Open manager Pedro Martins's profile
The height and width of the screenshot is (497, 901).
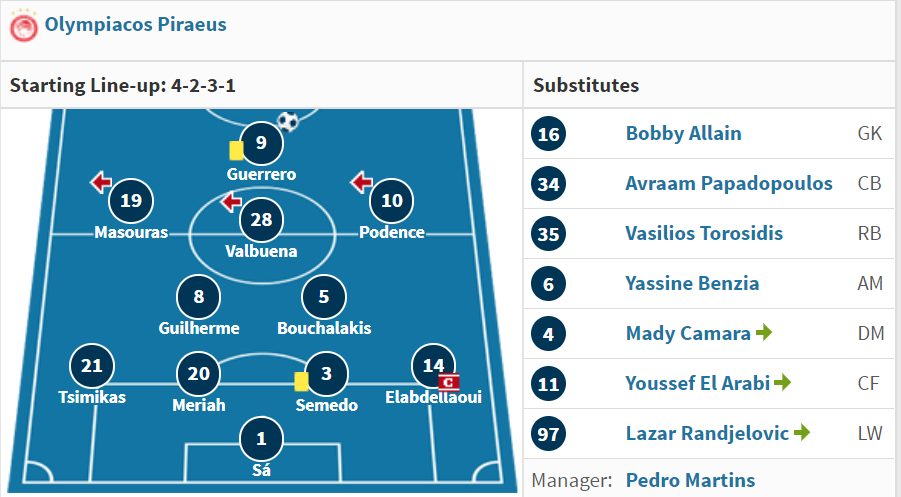pyautogui.click(x=690, y=480)
